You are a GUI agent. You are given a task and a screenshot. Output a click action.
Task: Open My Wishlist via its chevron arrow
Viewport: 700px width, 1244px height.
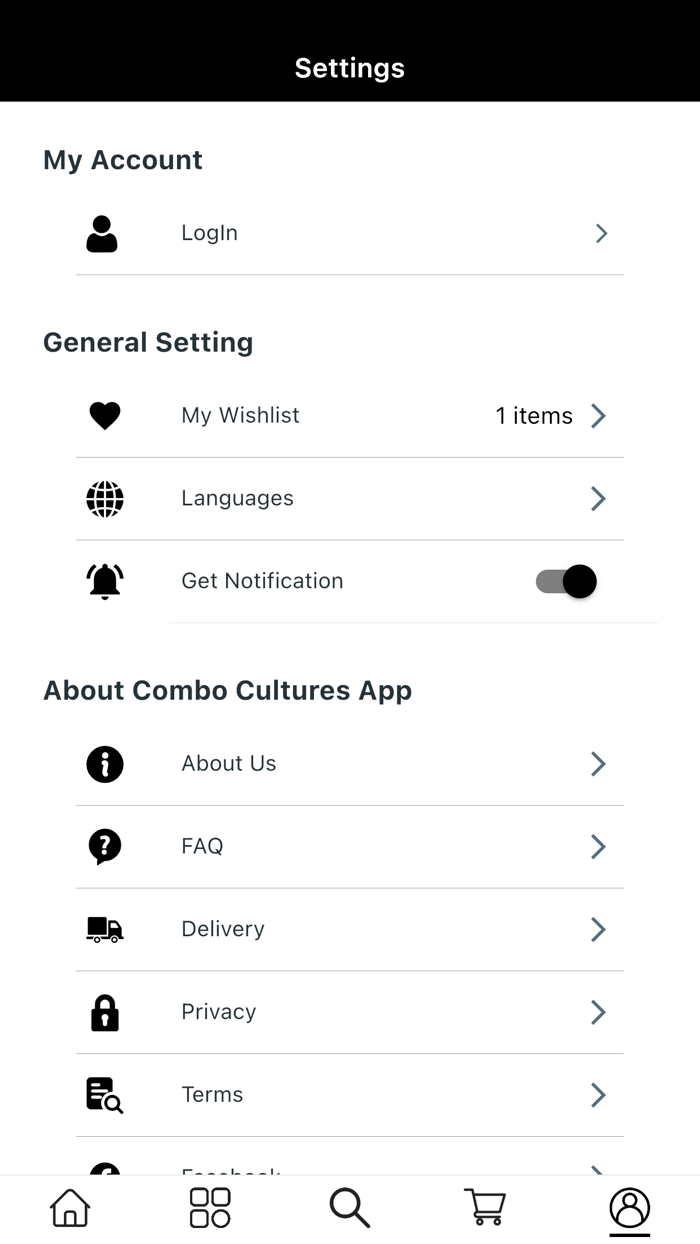(x=597, y=415)
